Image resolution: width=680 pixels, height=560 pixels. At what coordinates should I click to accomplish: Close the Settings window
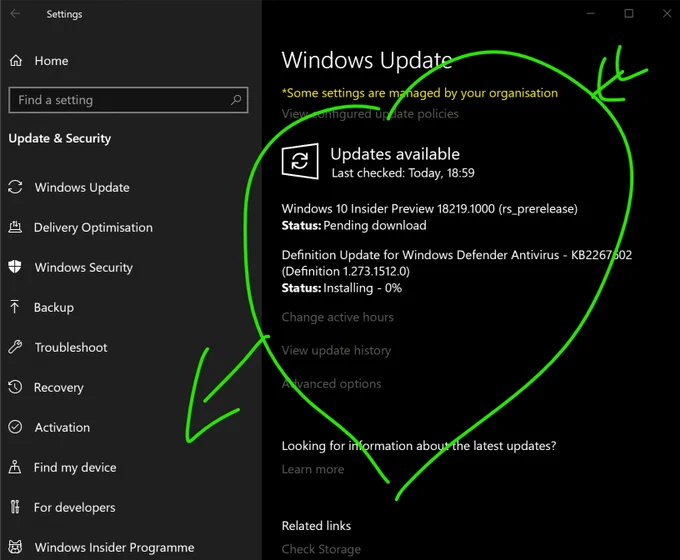coord(667,13)
